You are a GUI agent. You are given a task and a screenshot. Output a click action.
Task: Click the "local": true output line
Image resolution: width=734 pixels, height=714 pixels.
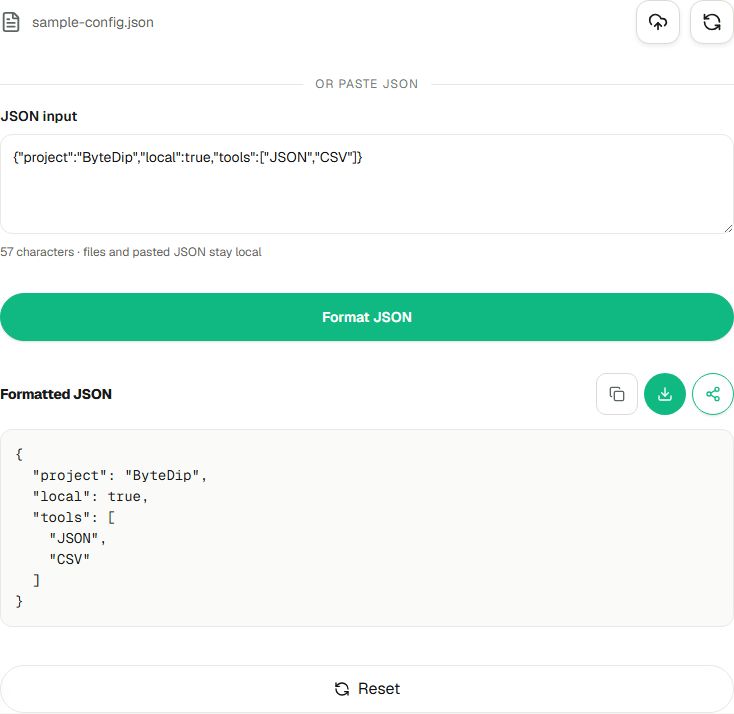(x=90, y=497)
